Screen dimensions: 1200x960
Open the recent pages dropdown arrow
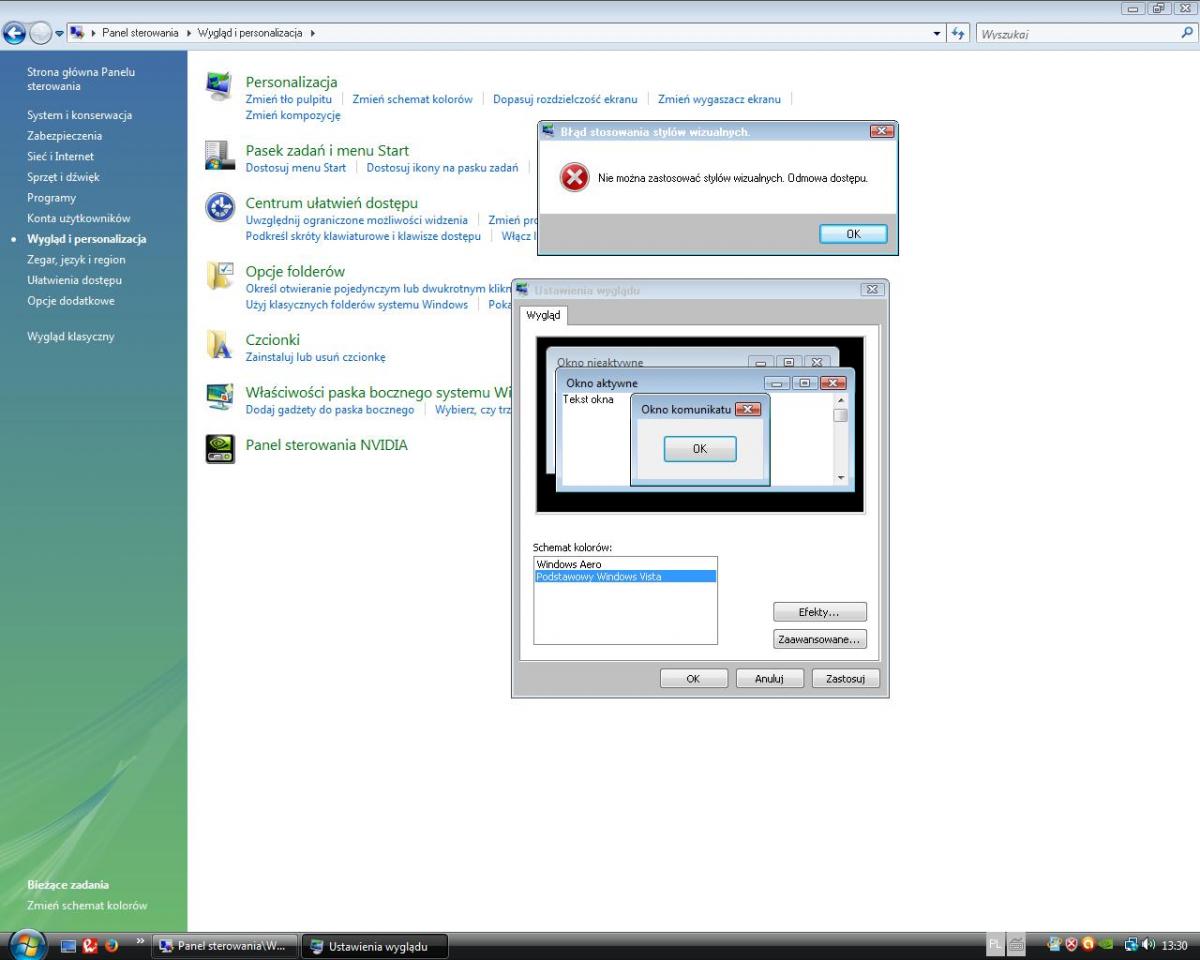tap(59, 34)
